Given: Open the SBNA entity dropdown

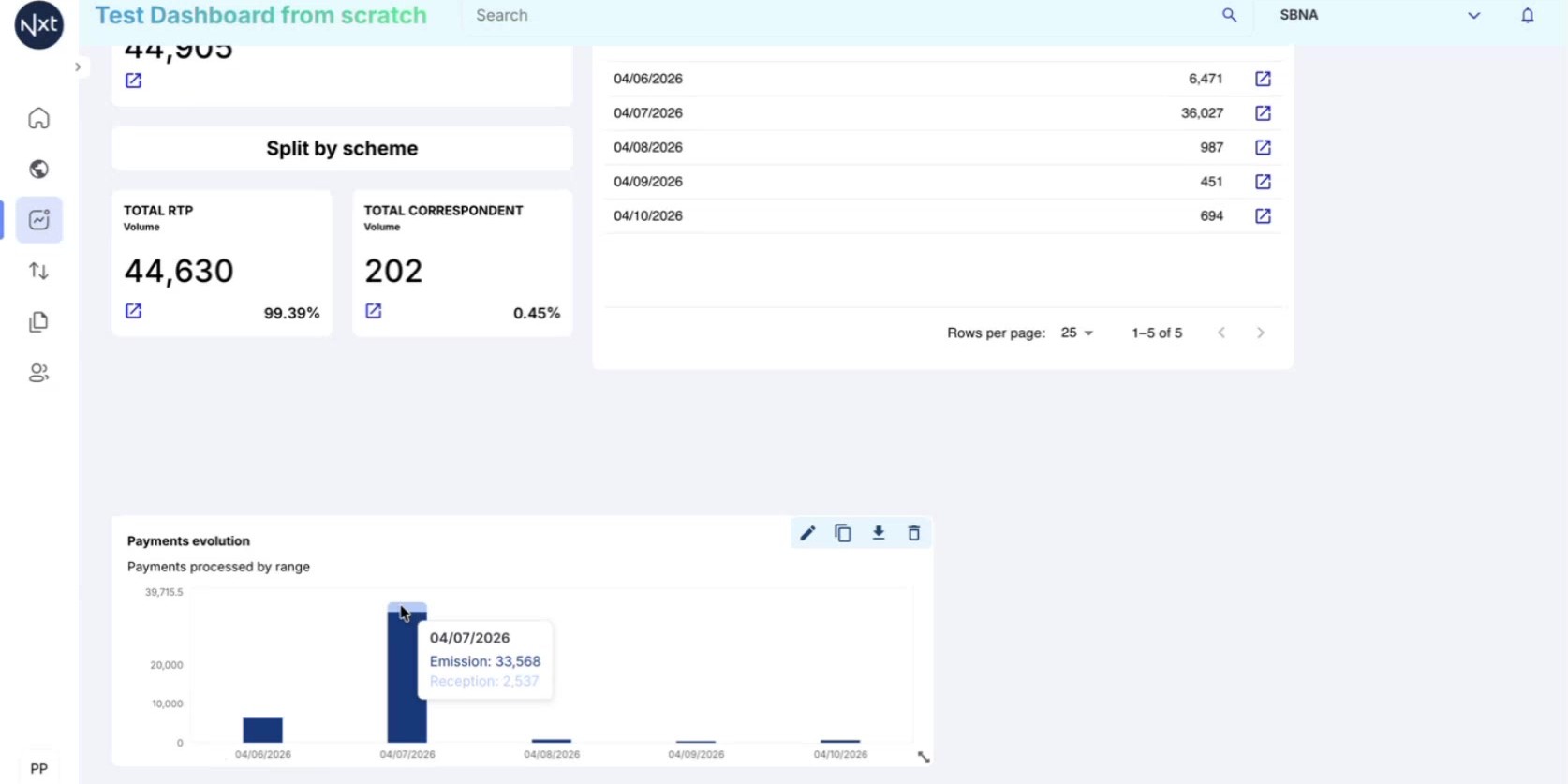Looking at the screenshot, I should click(x=1379, y=15).
